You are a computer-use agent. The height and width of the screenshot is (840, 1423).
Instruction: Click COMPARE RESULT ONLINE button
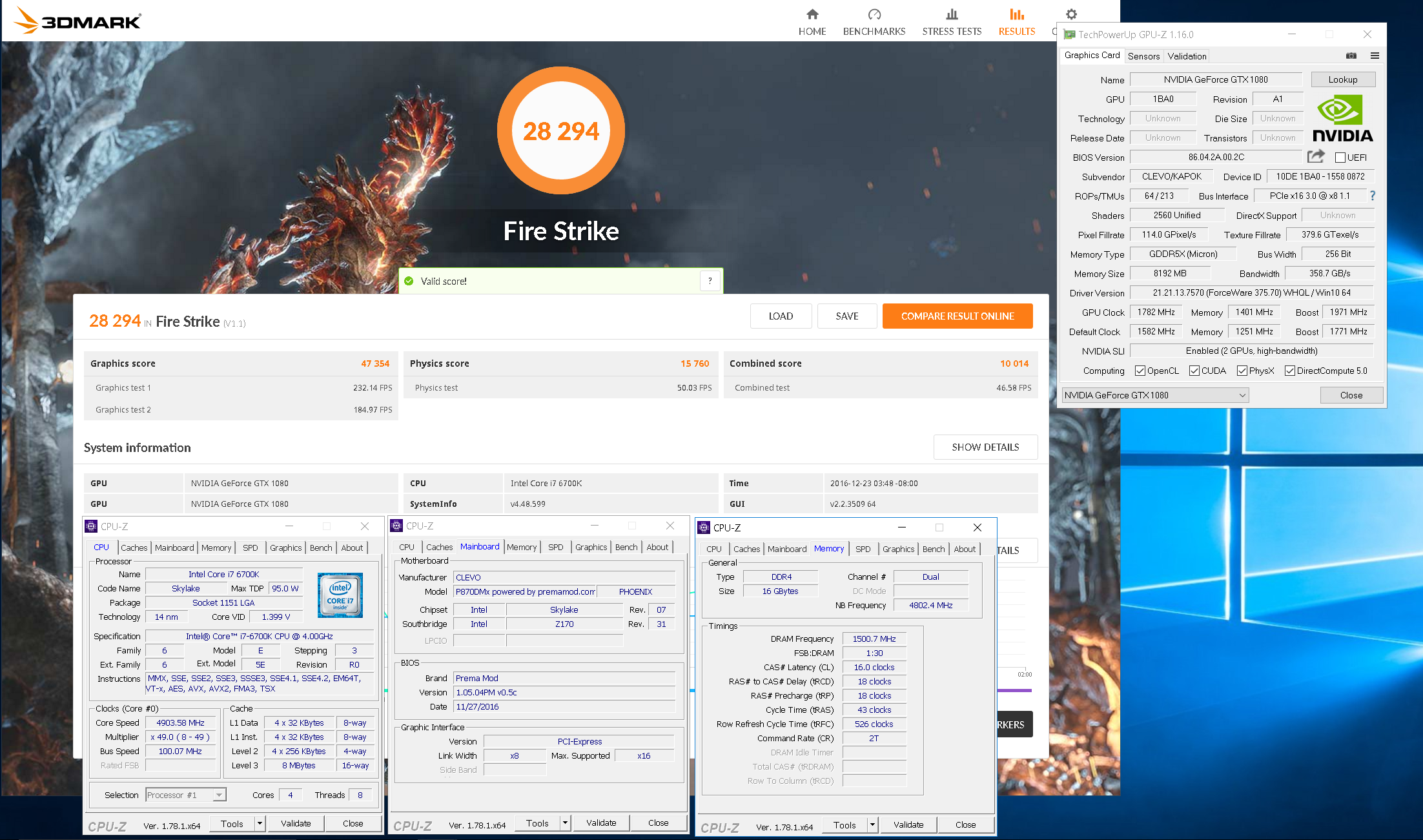tap(957, 316)
